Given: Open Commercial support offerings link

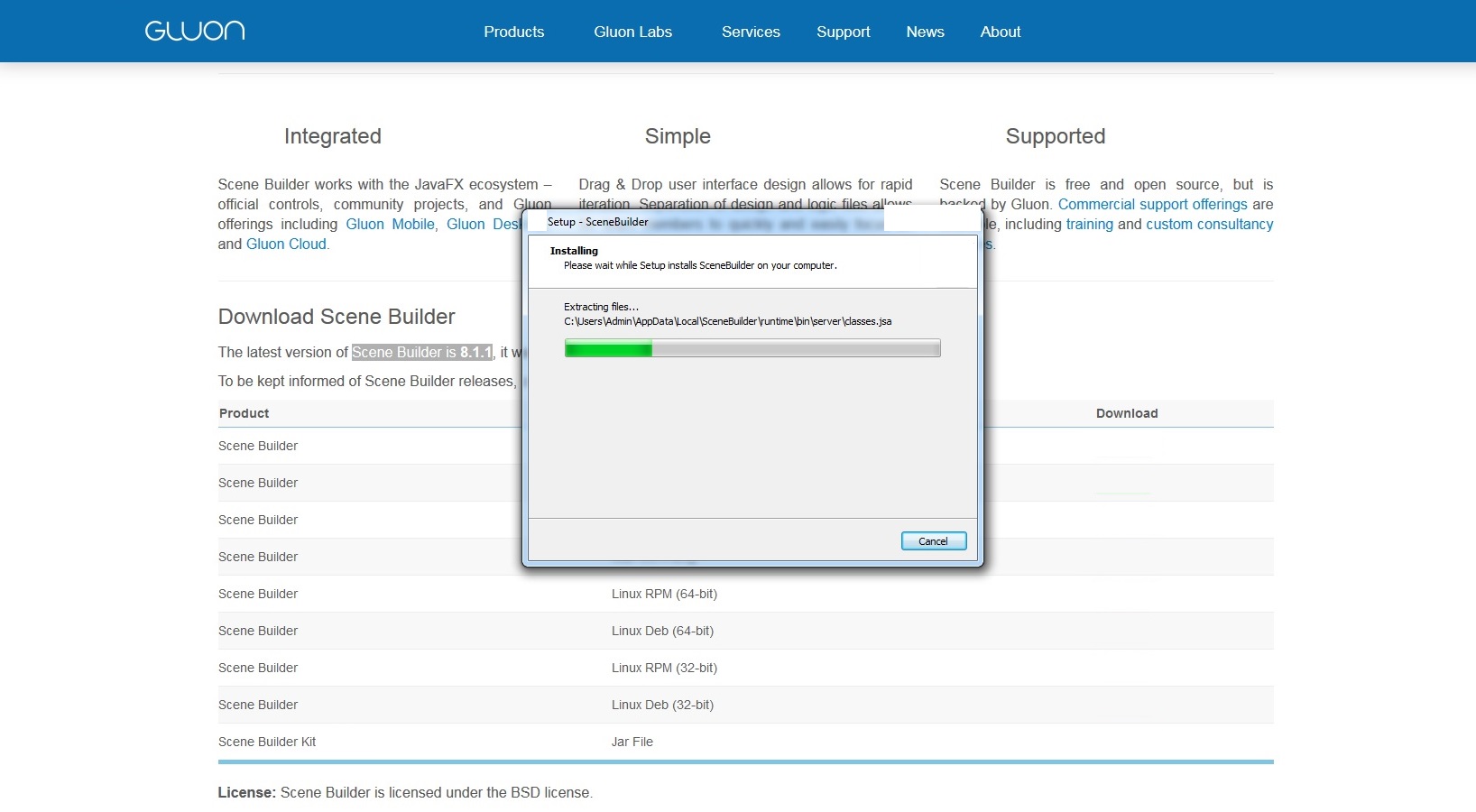Looking at the screenshot, I should [1152, 204].
